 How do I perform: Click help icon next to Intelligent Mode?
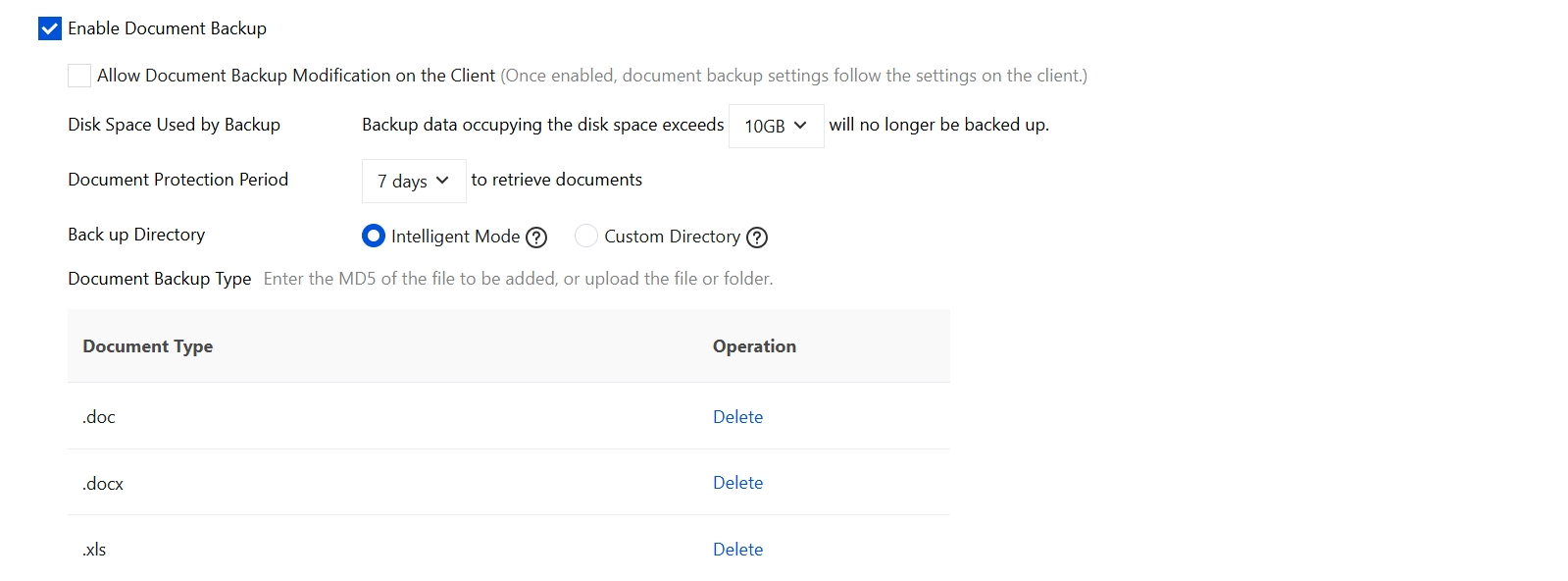coord(536,238)
